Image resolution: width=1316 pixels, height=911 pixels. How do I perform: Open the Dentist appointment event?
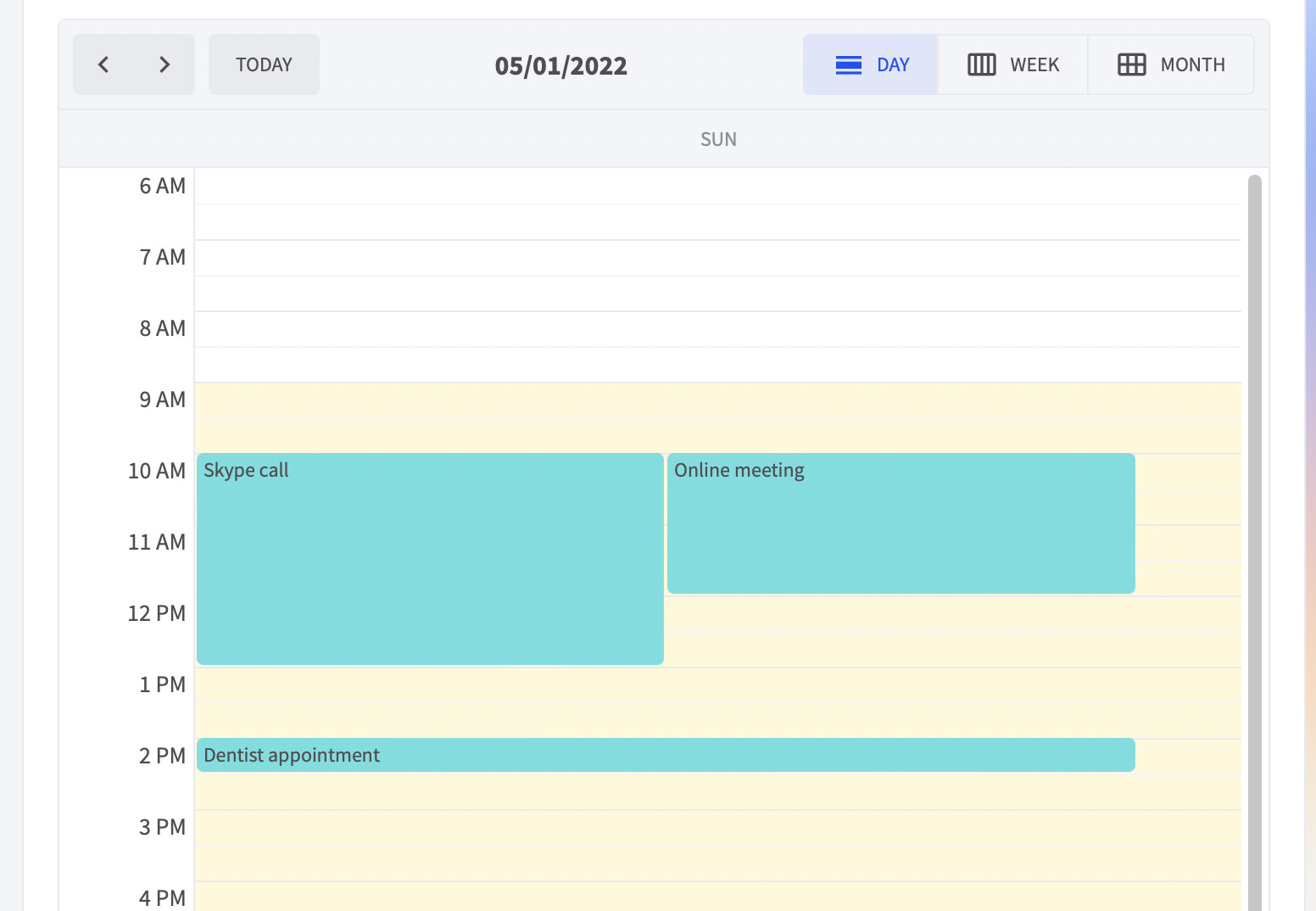[x=666, y=755]
